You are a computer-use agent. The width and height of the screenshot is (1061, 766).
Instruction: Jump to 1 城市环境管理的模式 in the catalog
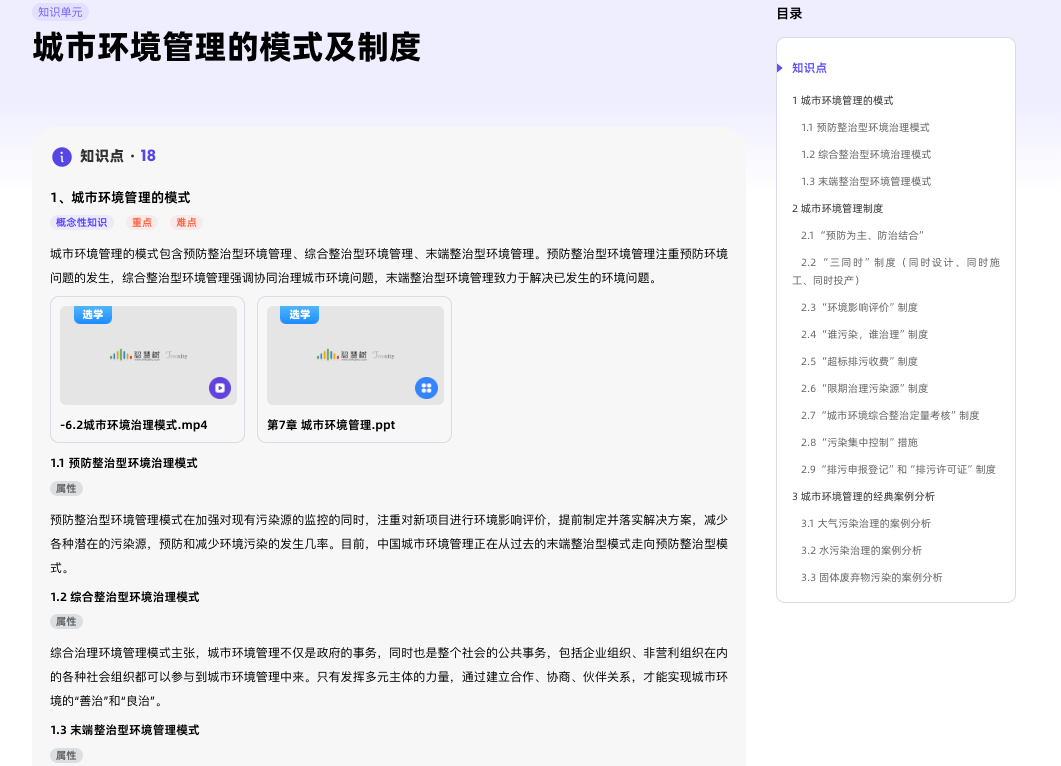pyautogui.click(x=842, y=101)
